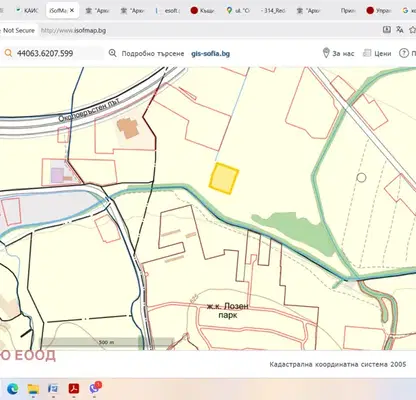Open Viber from the taskbar

click(94, 388)
